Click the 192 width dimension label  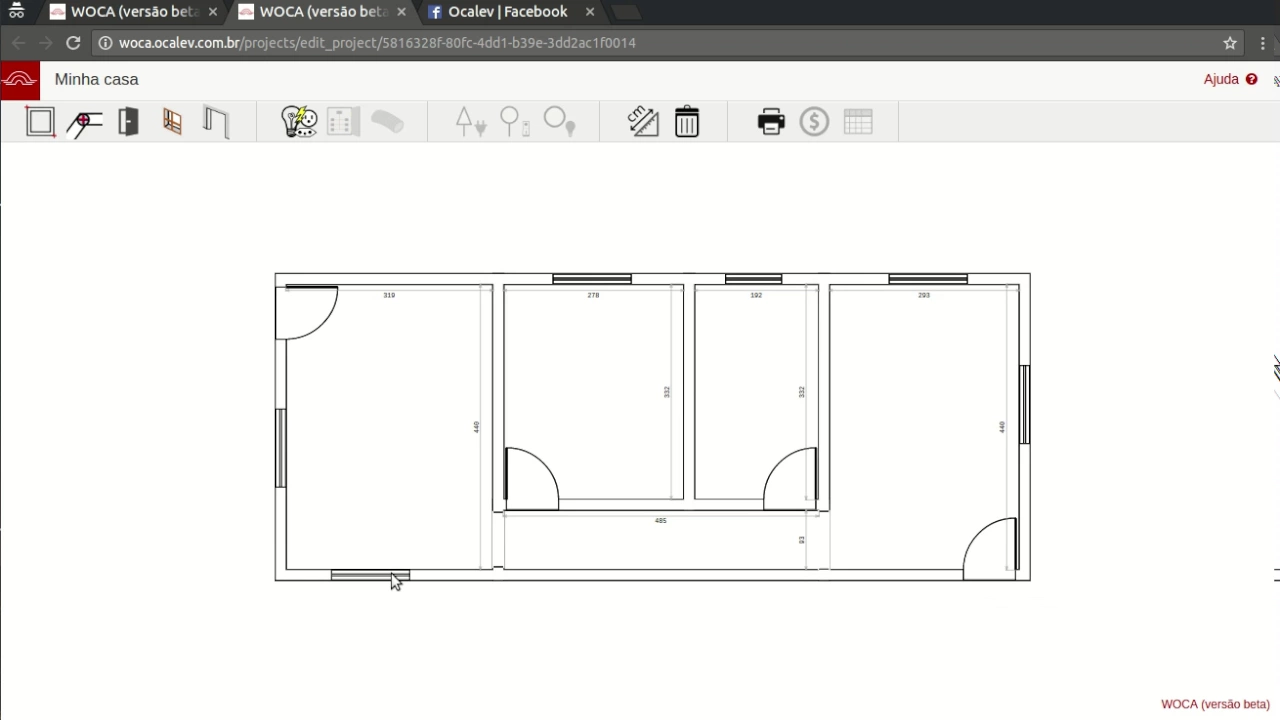coord(756,296)
